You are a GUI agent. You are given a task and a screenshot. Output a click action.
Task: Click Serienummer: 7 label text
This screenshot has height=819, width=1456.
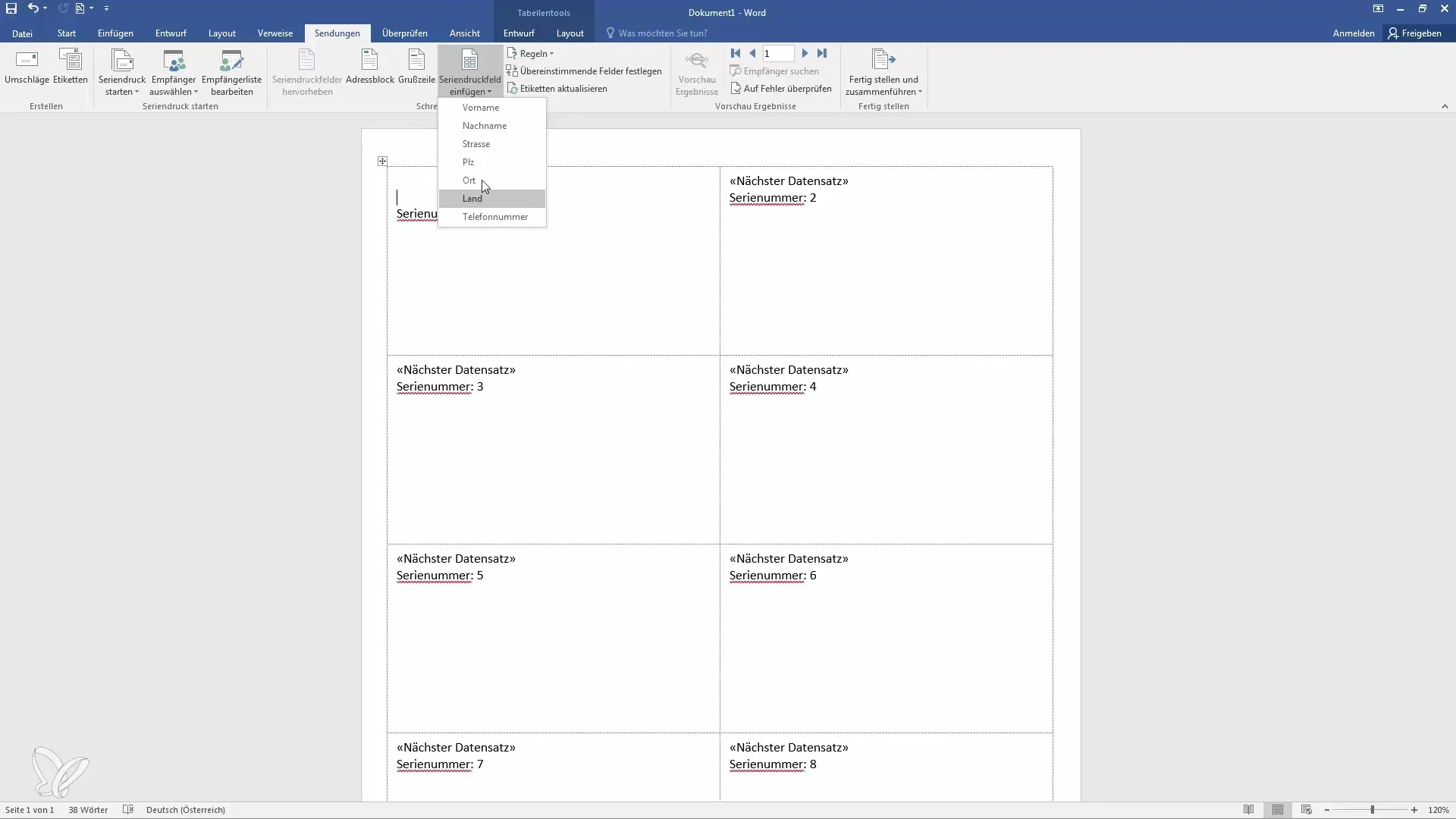point(440,764)
